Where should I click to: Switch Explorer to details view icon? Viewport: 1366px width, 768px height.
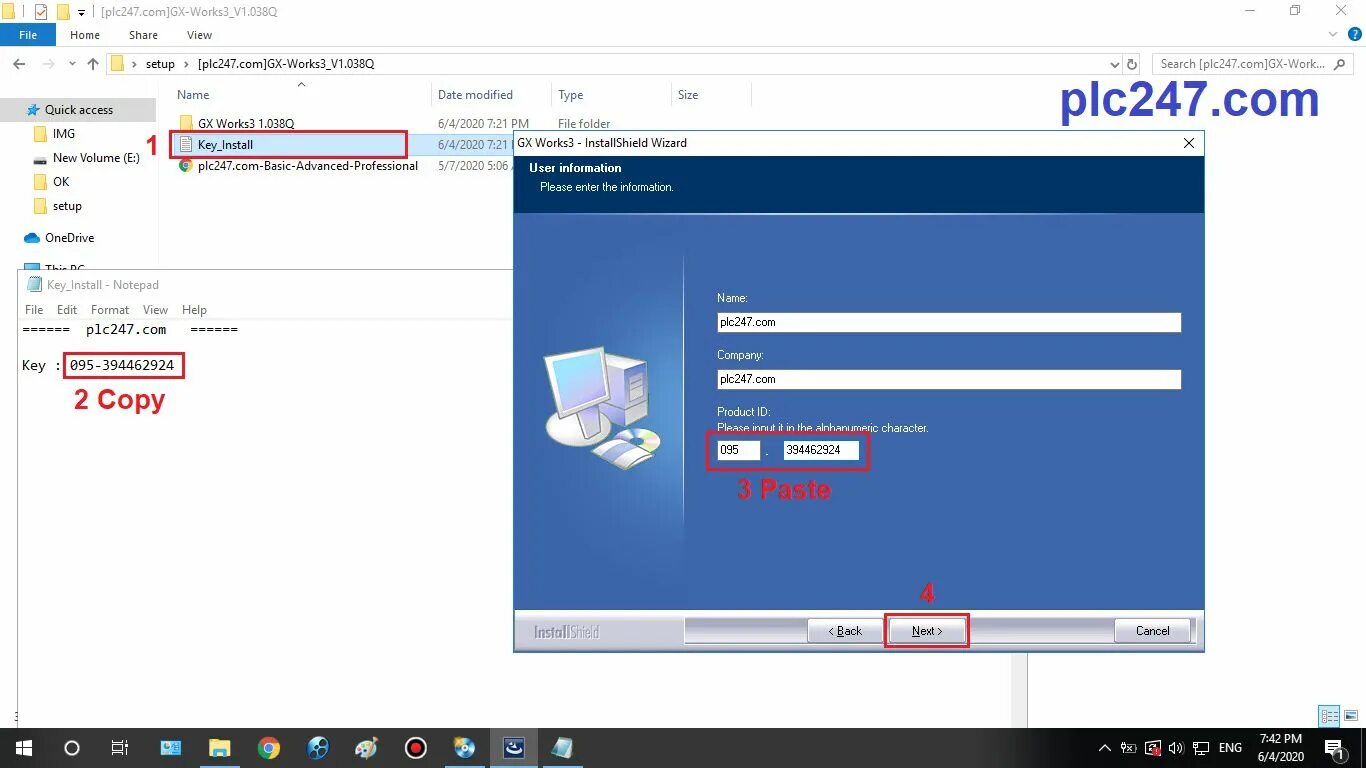click(1329, 716)
